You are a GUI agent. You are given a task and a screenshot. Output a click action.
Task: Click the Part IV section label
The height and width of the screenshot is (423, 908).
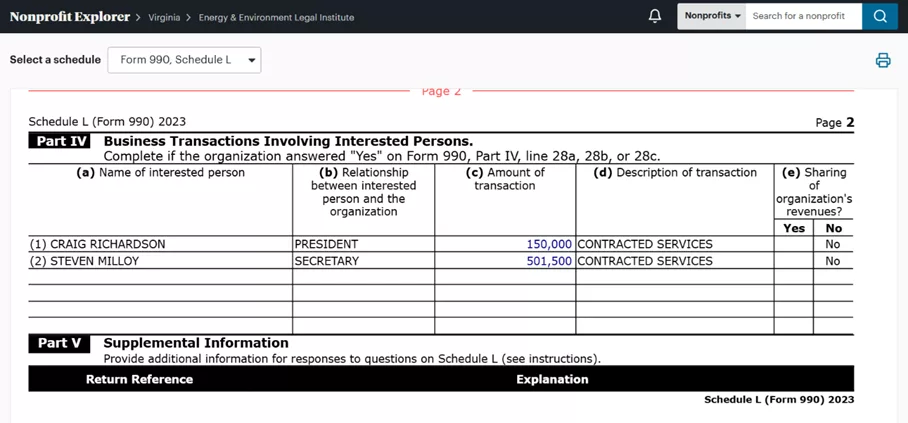pos(60,141)
